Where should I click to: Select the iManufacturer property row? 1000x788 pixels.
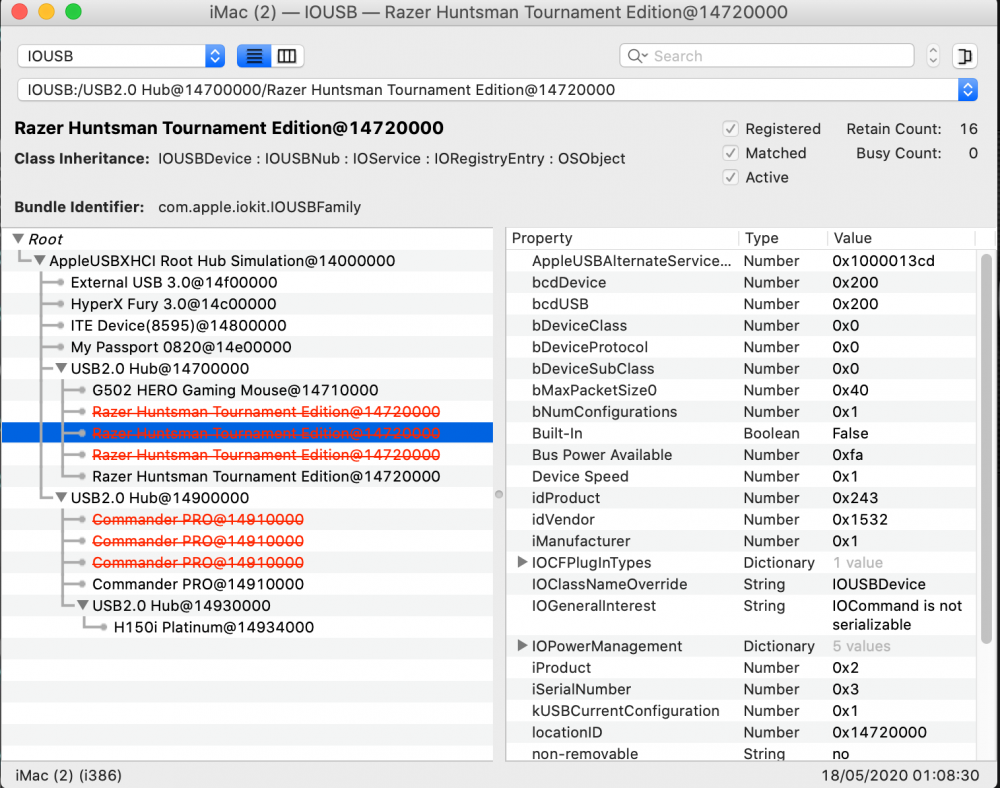[x=741, y=541]
